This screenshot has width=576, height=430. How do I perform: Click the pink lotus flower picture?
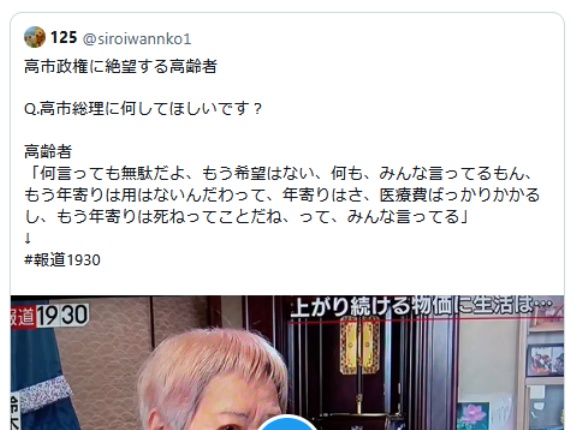pos(473,416)
